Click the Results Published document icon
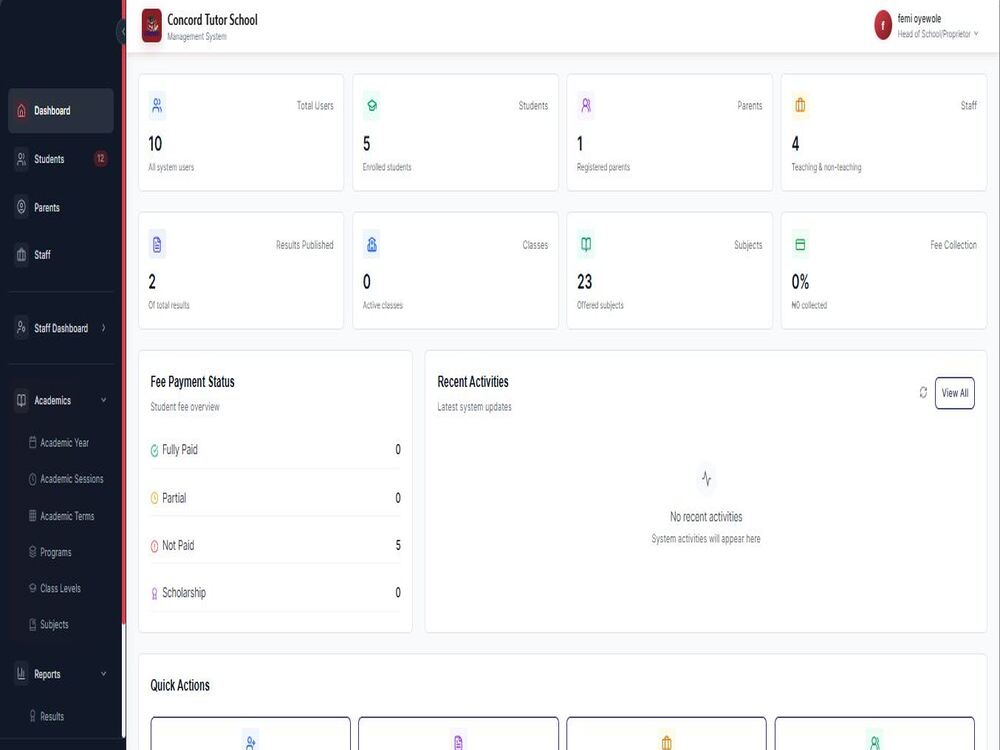The image size is (1000, 750). pyautogui.click(x=157, y=244)
